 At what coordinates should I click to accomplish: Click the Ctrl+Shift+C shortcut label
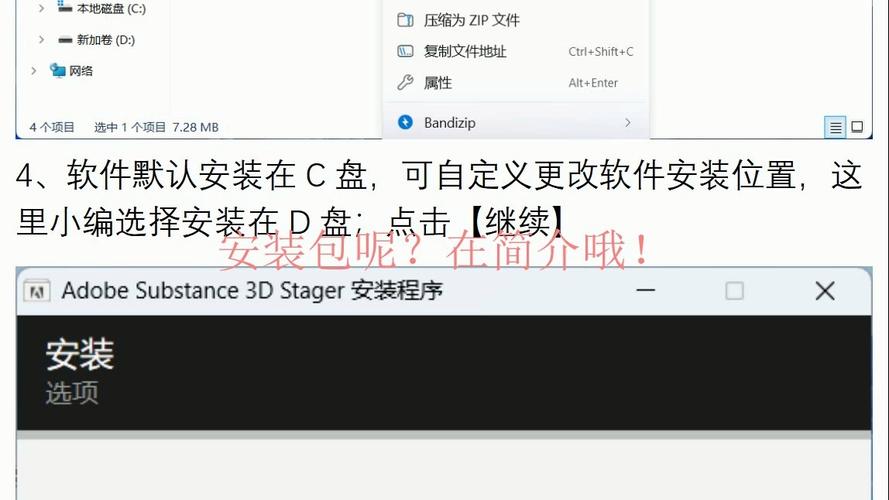(x=601, y=52)
